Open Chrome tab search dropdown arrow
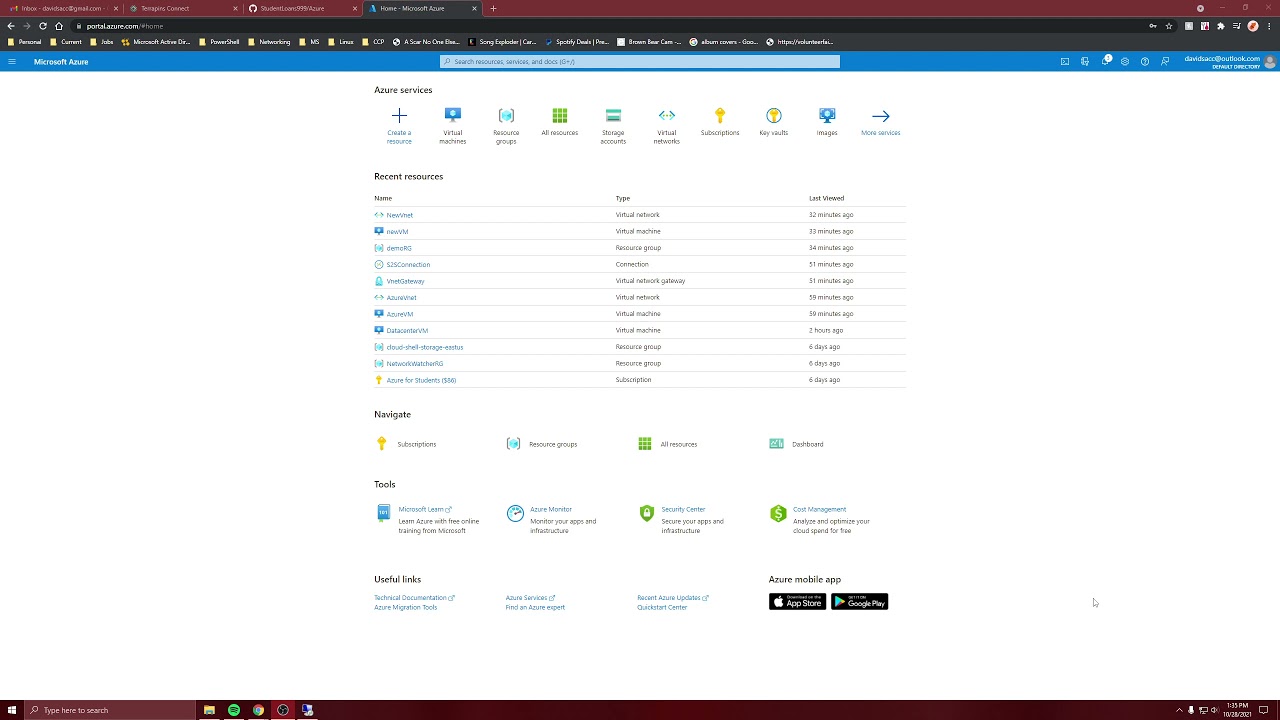 [x=1201, y=8]
